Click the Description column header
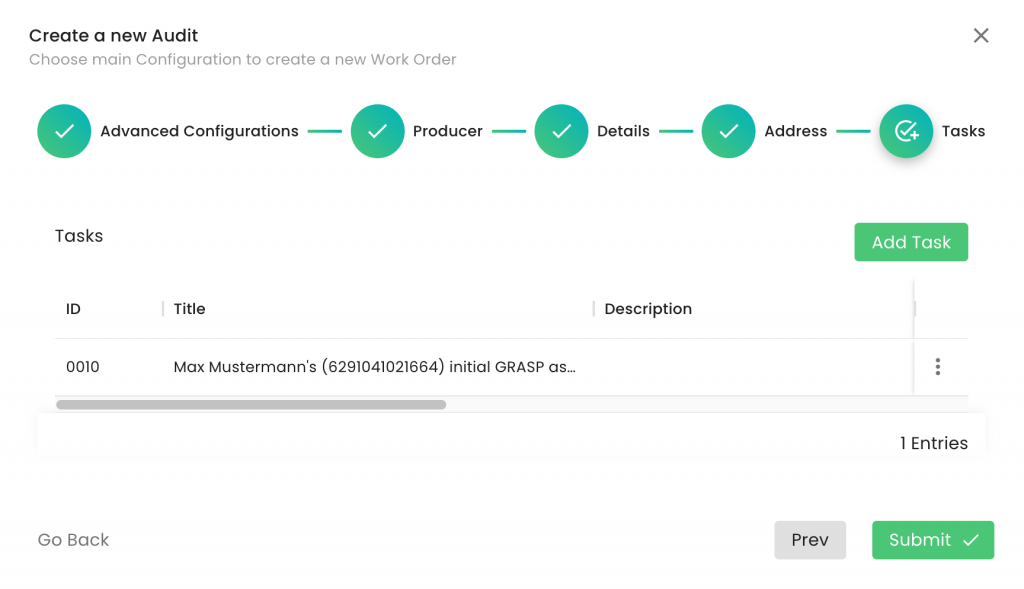Screen dimensions: 1024x589 click(x=648, y=309)
